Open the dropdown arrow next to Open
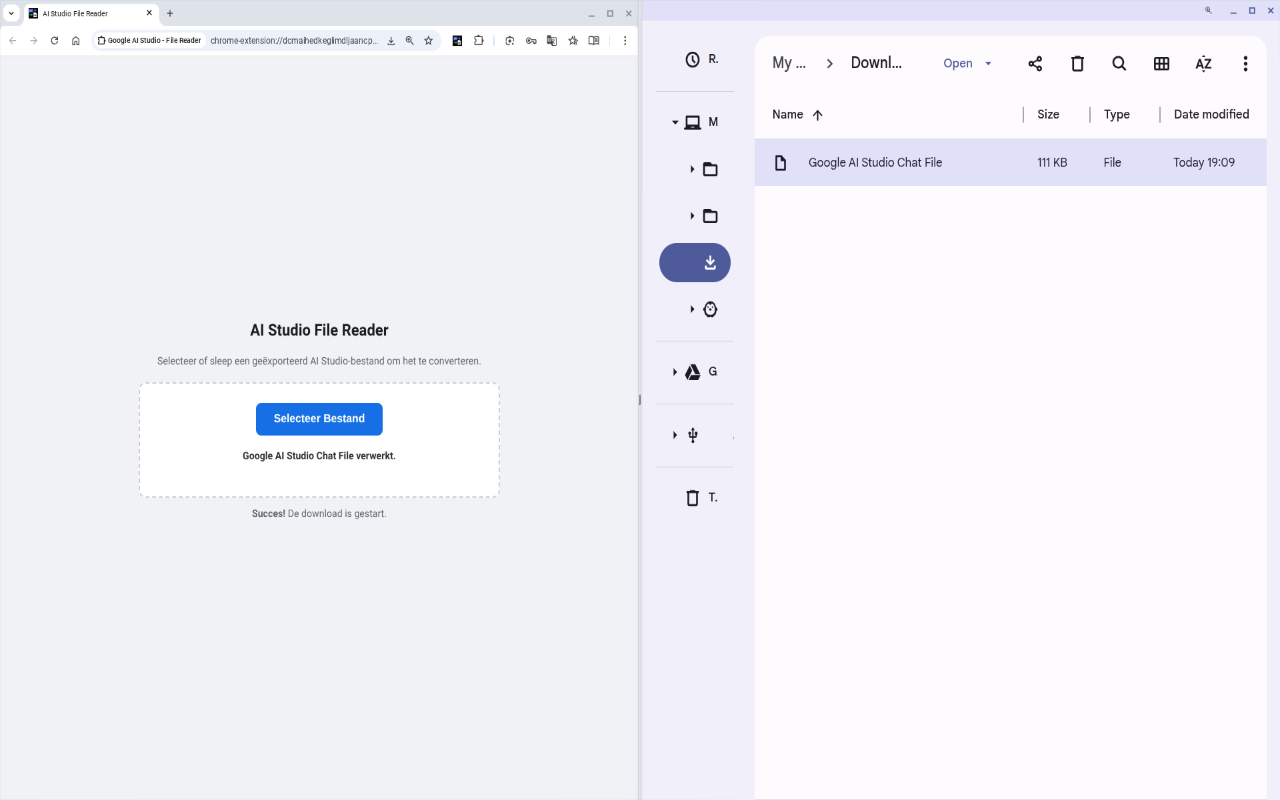 coord(988,64)
